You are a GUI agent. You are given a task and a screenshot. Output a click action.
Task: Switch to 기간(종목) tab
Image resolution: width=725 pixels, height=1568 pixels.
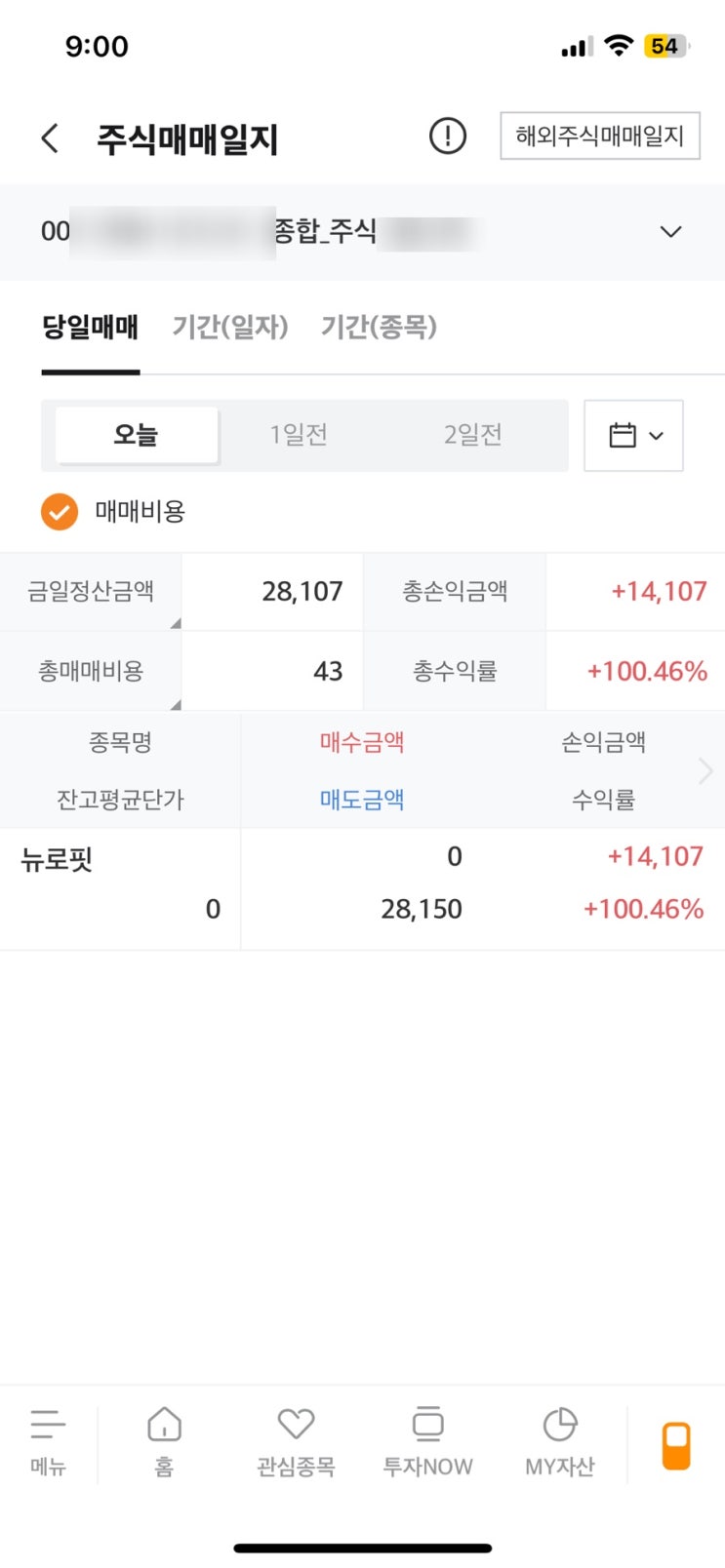click(379, 327)
